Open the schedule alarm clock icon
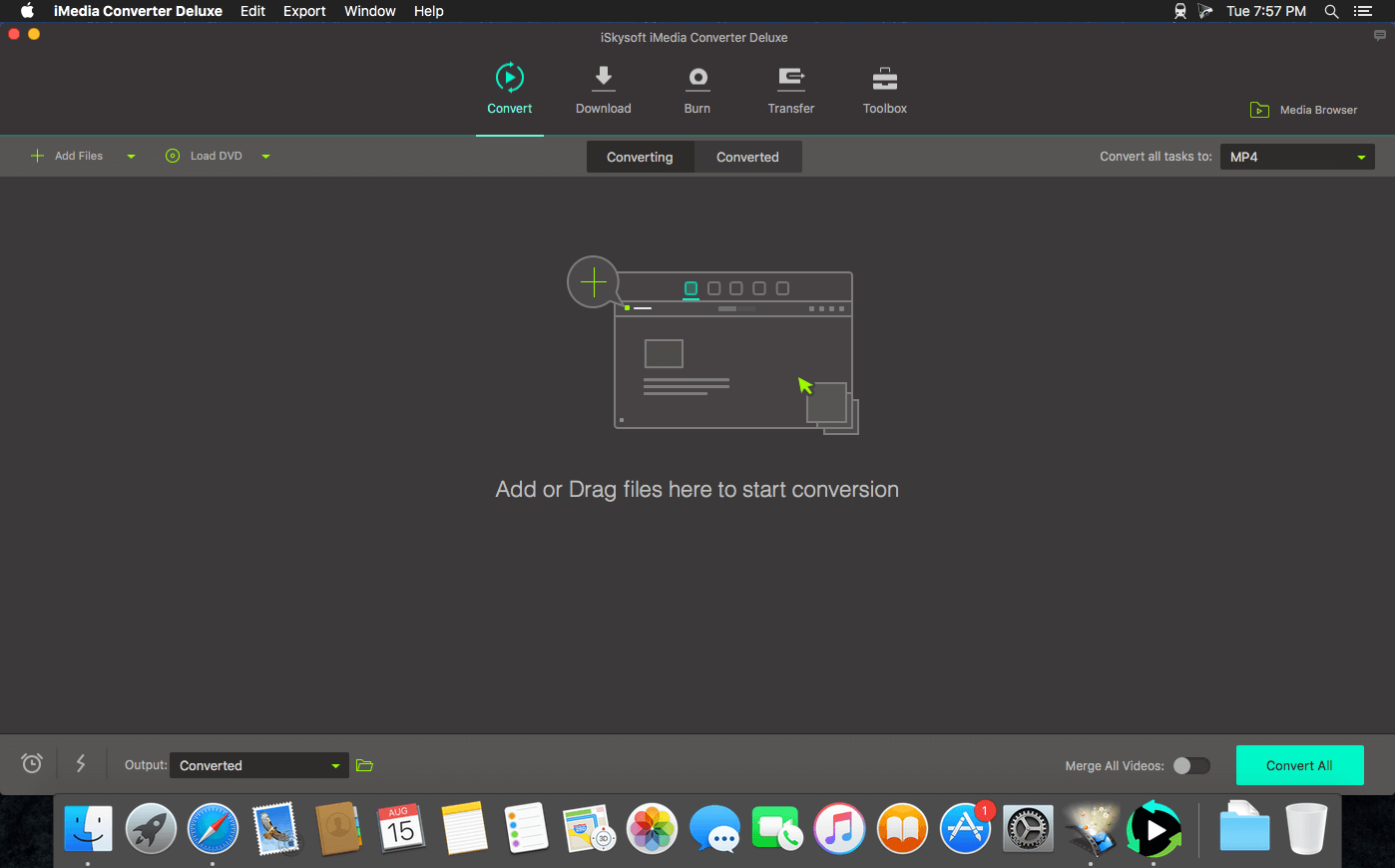 (x=32, y=763)
